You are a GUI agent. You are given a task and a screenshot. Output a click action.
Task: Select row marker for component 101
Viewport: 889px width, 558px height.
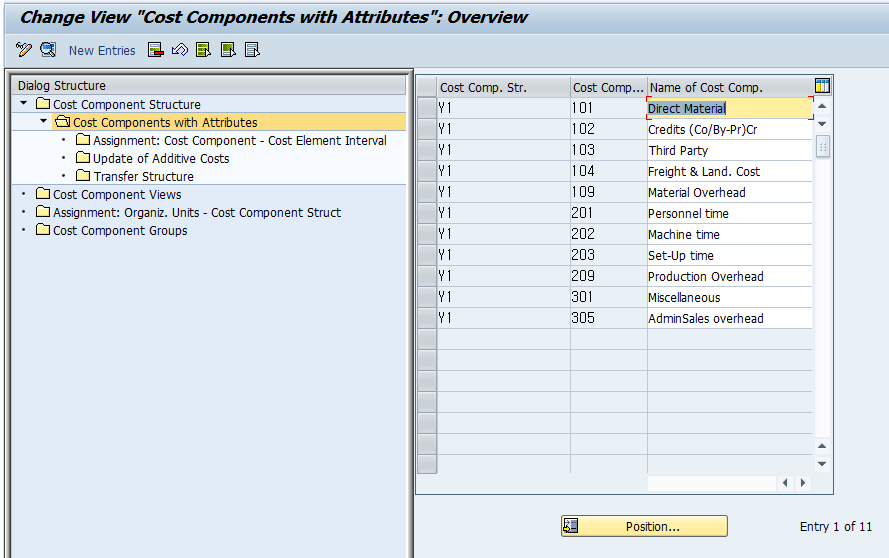426,108
